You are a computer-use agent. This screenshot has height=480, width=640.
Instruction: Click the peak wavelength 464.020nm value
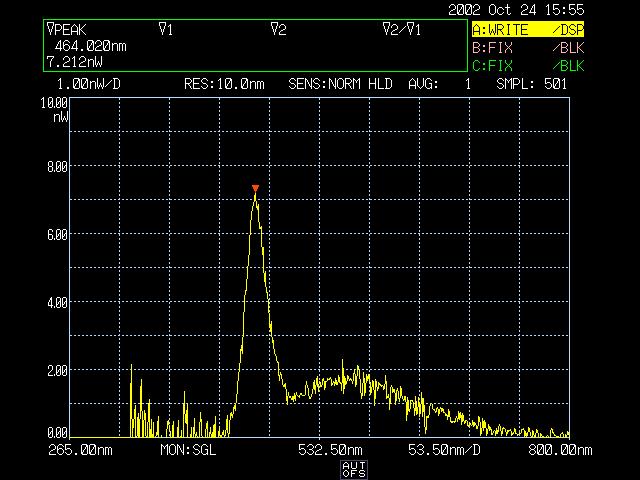point(90,46)
